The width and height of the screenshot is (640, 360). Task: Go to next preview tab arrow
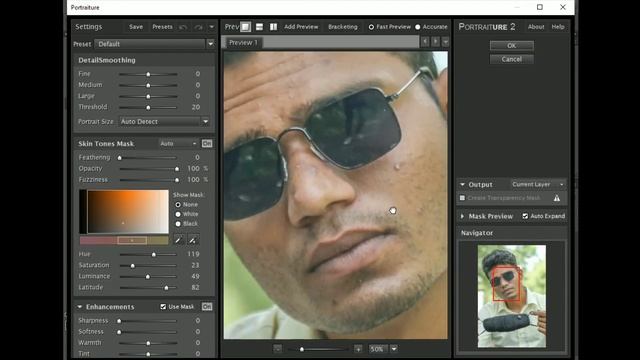[436, 42]
